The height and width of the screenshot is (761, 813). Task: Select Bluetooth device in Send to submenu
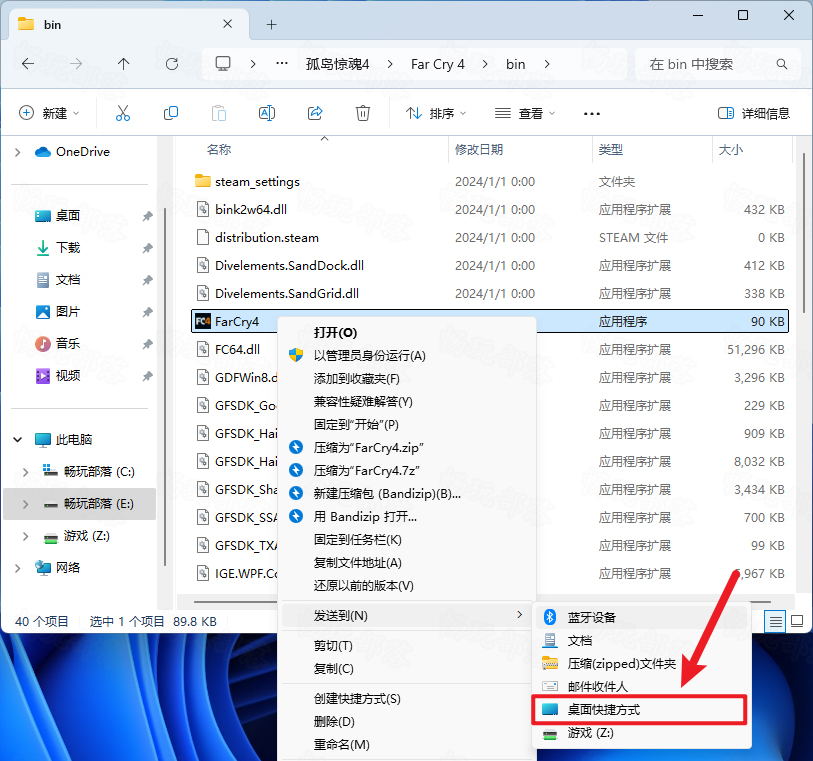tap(642, 617)
